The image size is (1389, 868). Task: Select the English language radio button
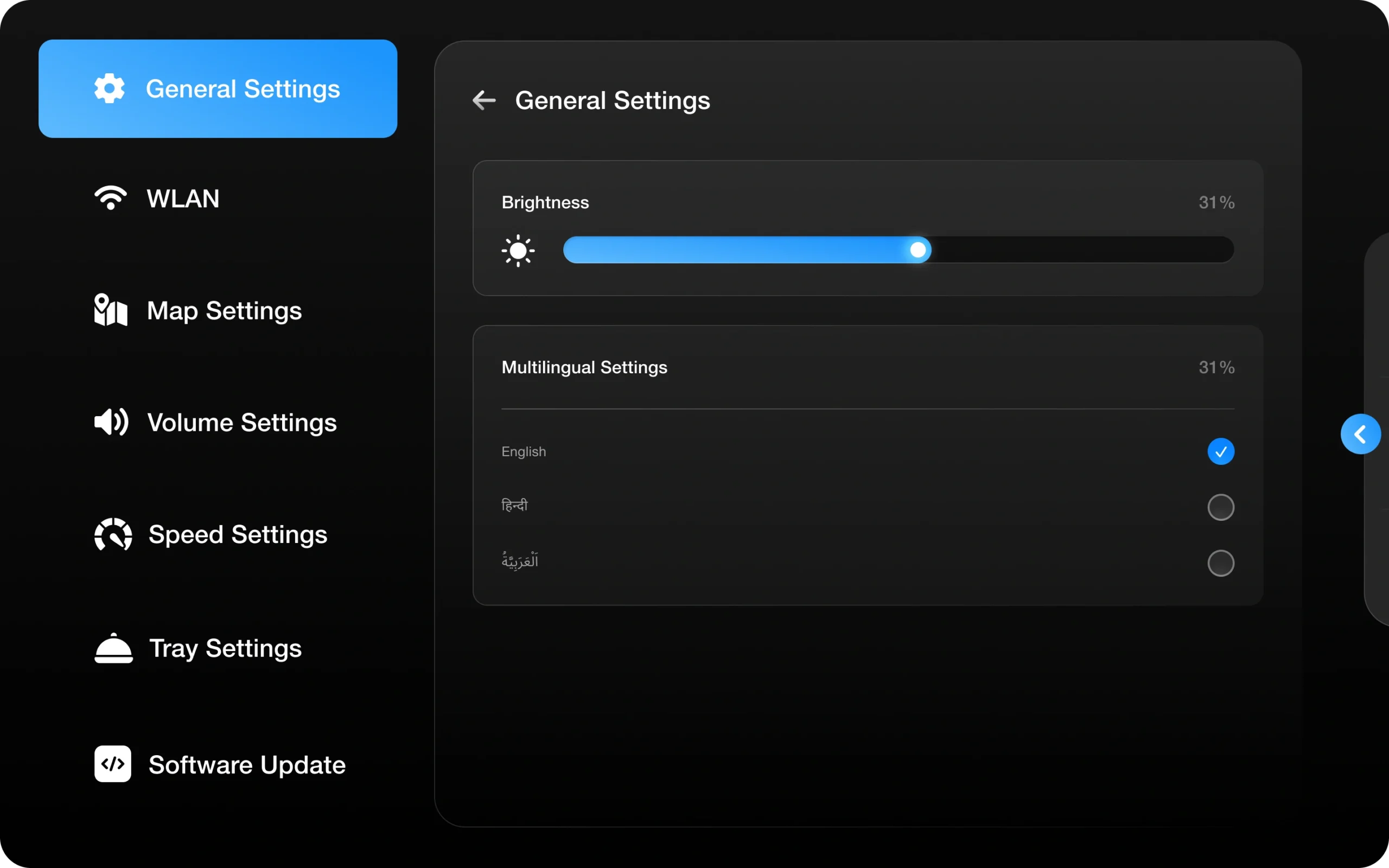tap(1220, 451)
